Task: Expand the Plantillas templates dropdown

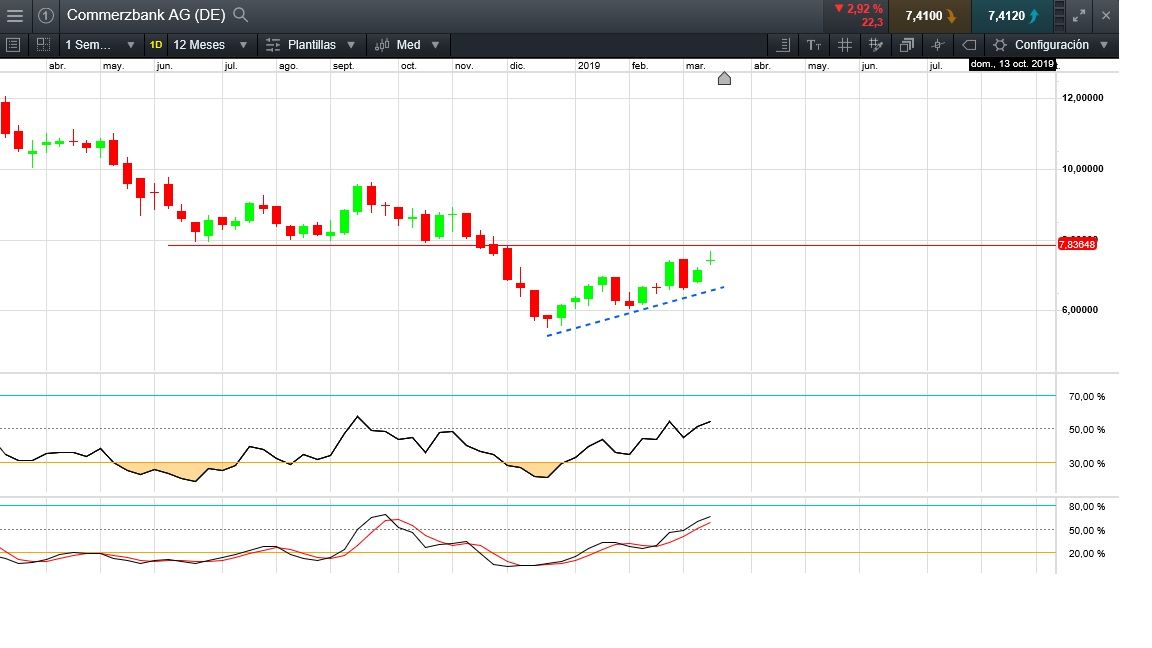Action: 312,45
